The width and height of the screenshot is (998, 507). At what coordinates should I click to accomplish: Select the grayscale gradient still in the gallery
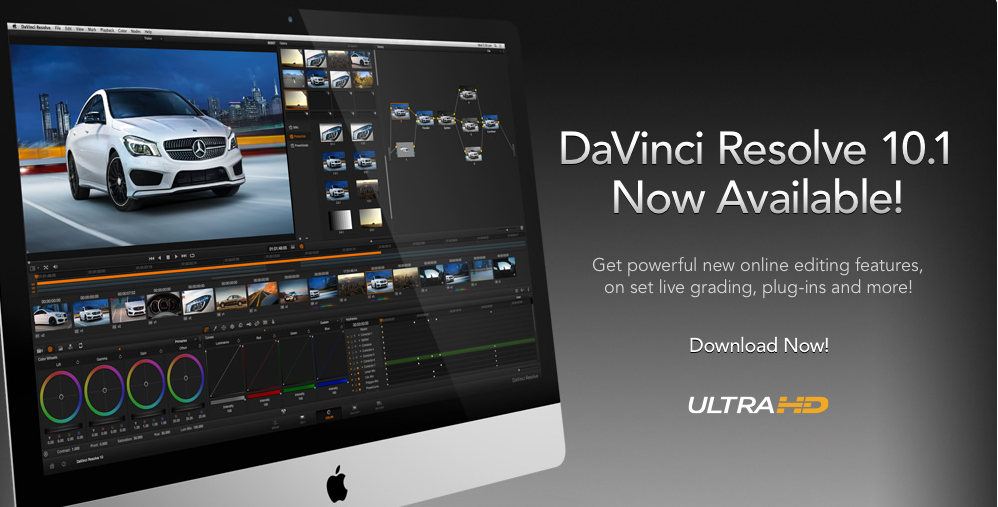[341, 219]
